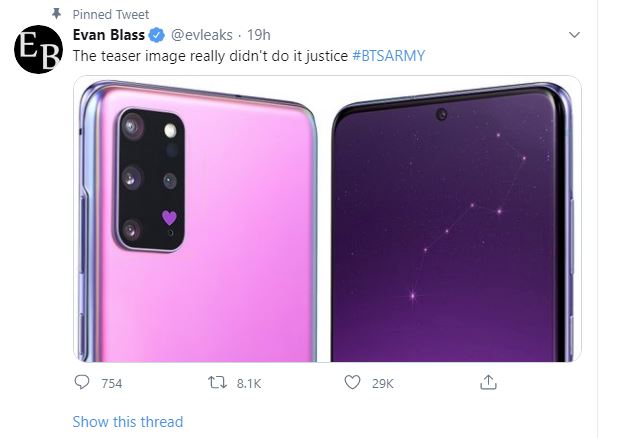View the pink phone back image
621x438 pixels.
click(200, 218)
